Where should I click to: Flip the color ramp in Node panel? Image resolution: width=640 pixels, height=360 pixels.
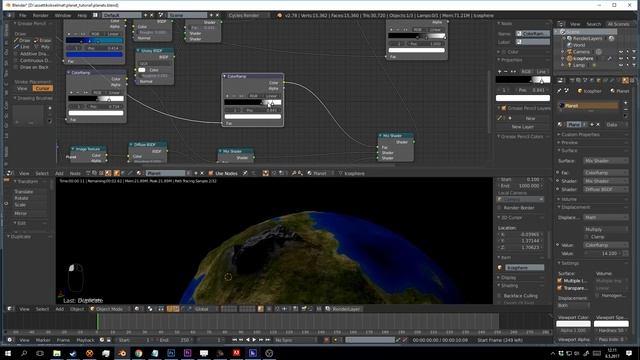point(513,71)
